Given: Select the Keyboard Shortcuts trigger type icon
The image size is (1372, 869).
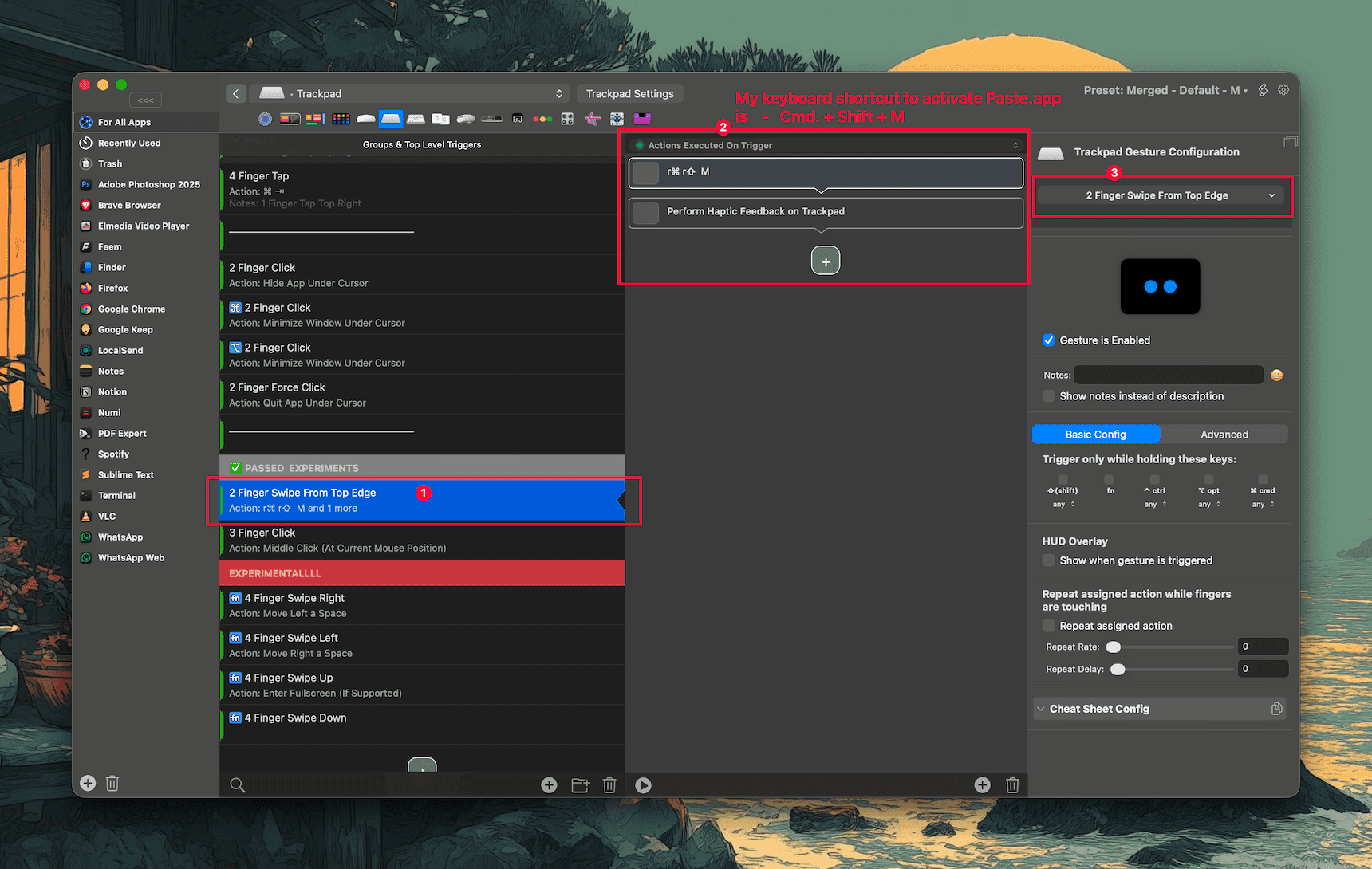Looking at the screenshot, I should (x=416, y=119).
